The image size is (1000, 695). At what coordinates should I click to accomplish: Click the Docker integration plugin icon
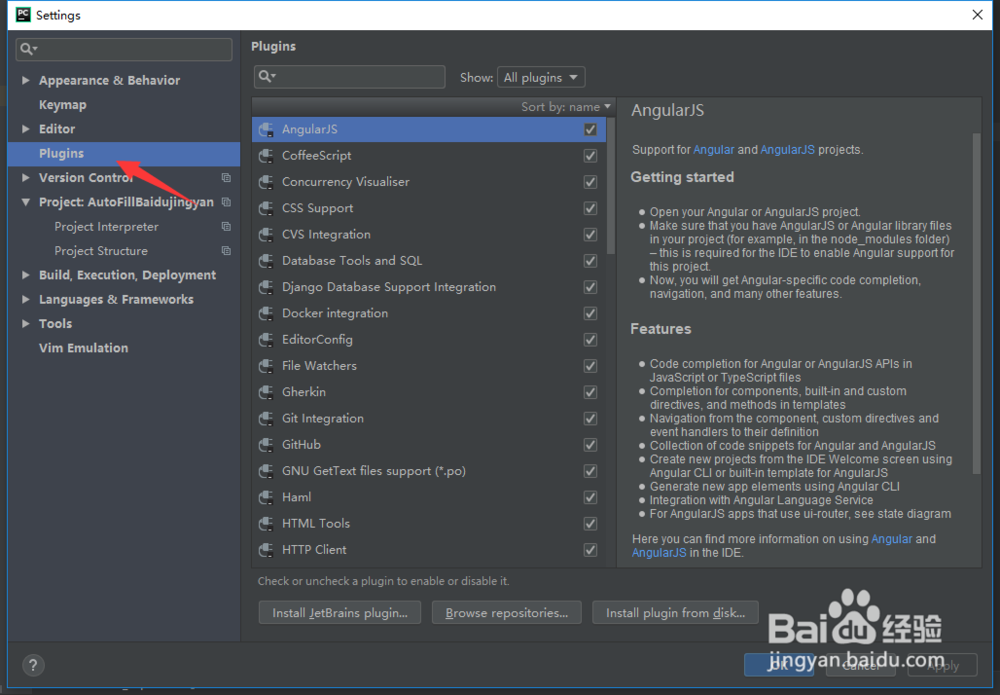pos(266,313)
